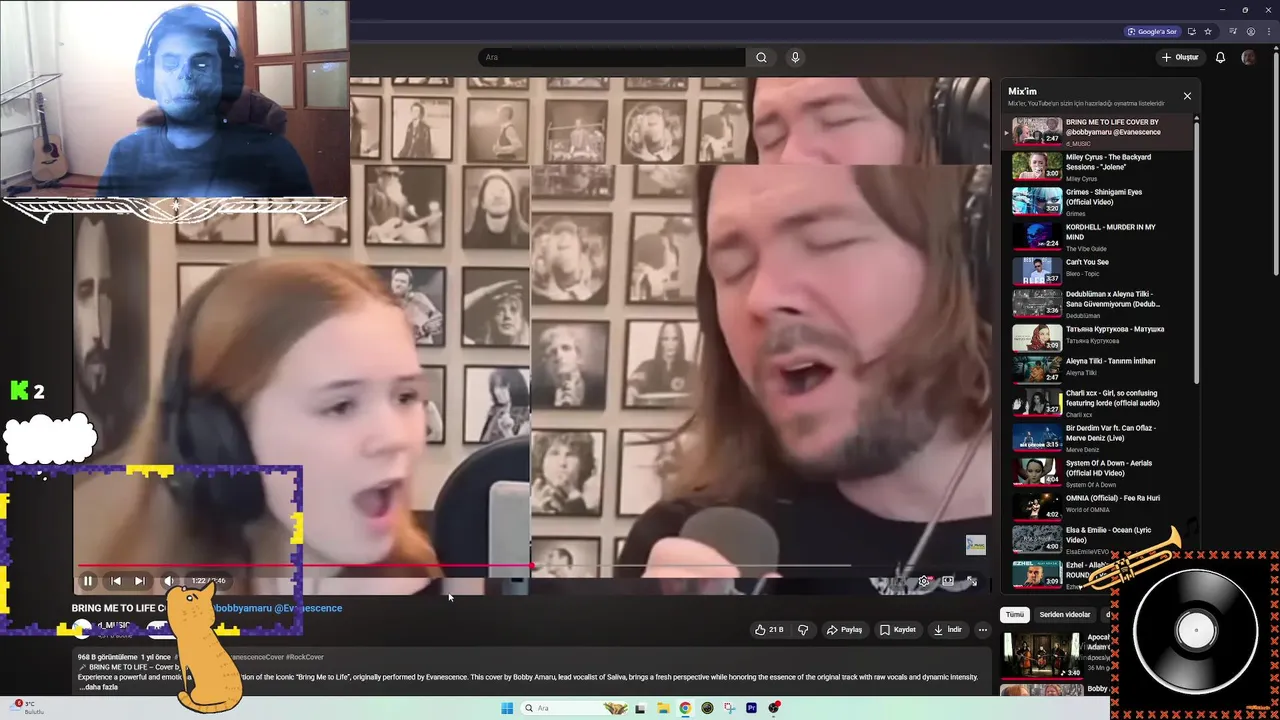Select the Tümü filter chip
Image resolution: width=1280 pixels, height=720 pixels.
coord(1015,615)
